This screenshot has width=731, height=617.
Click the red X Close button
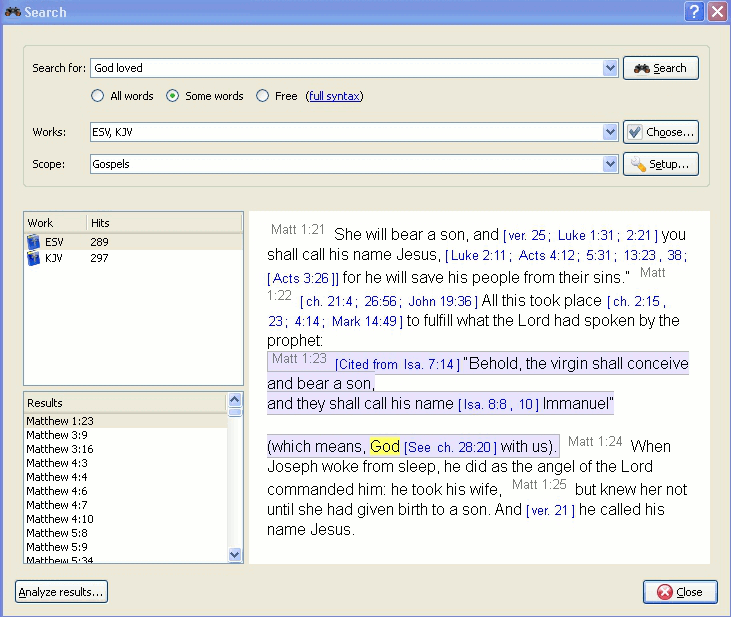(679, 592)
